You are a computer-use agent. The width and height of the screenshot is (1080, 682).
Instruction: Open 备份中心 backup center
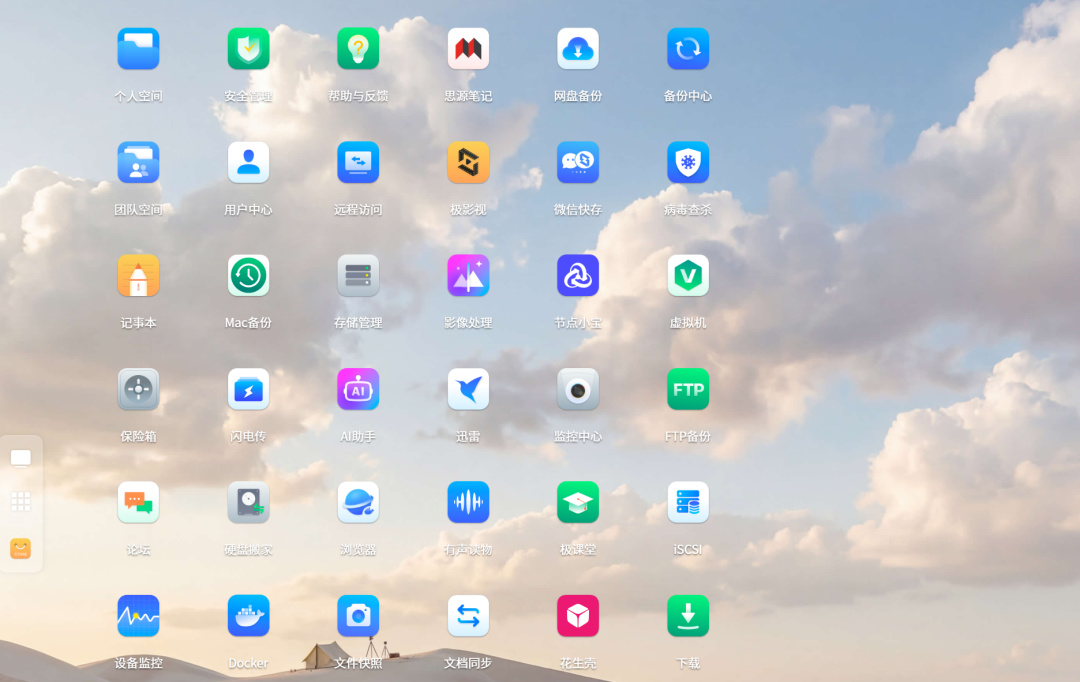[688, 49]
